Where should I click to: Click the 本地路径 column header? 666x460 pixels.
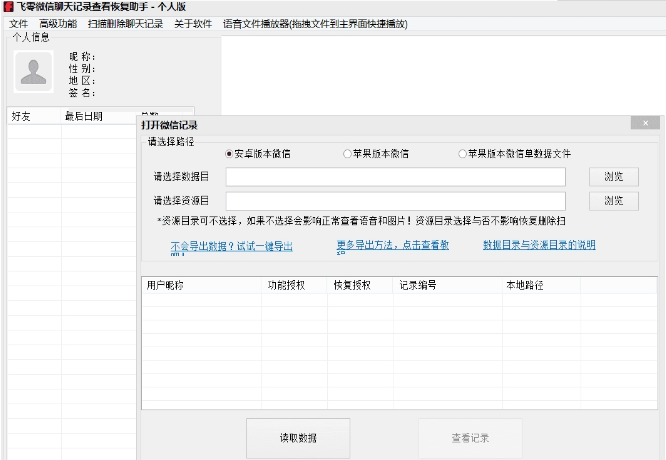(x=542, y=285)
